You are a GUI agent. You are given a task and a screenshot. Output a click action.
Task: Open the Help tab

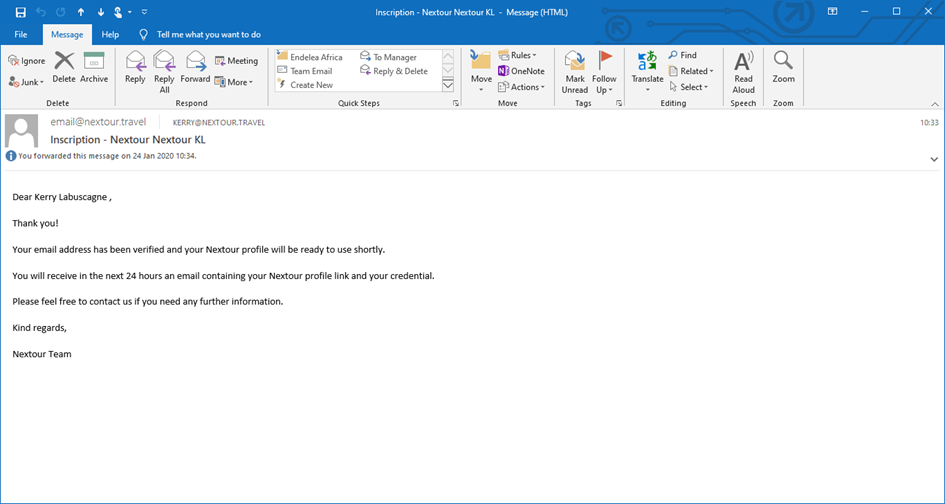pos(110,34)
